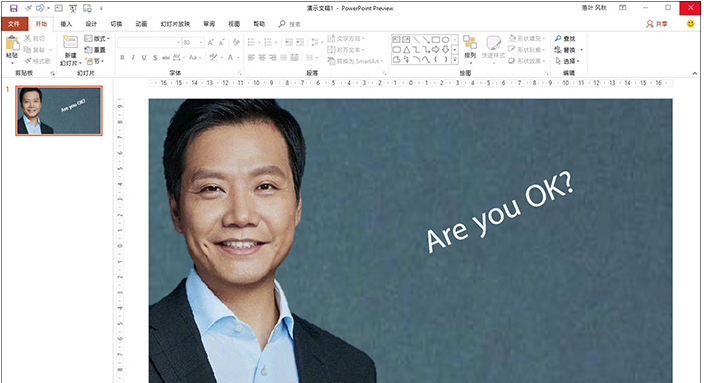This screenshot has height=383, width=704.
Task: Insert a text box shape
Action: (x=396, y=40)
